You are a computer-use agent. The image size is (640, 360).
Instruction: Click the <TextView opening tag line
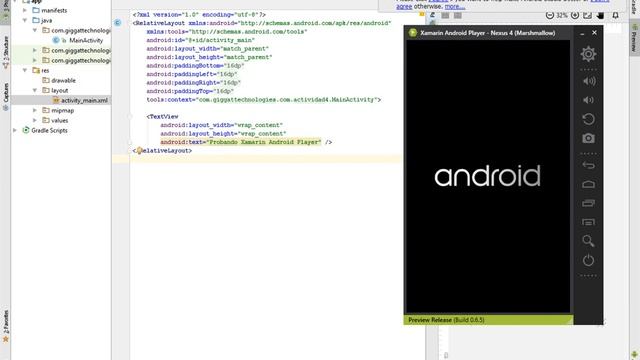tap(162, 116)
